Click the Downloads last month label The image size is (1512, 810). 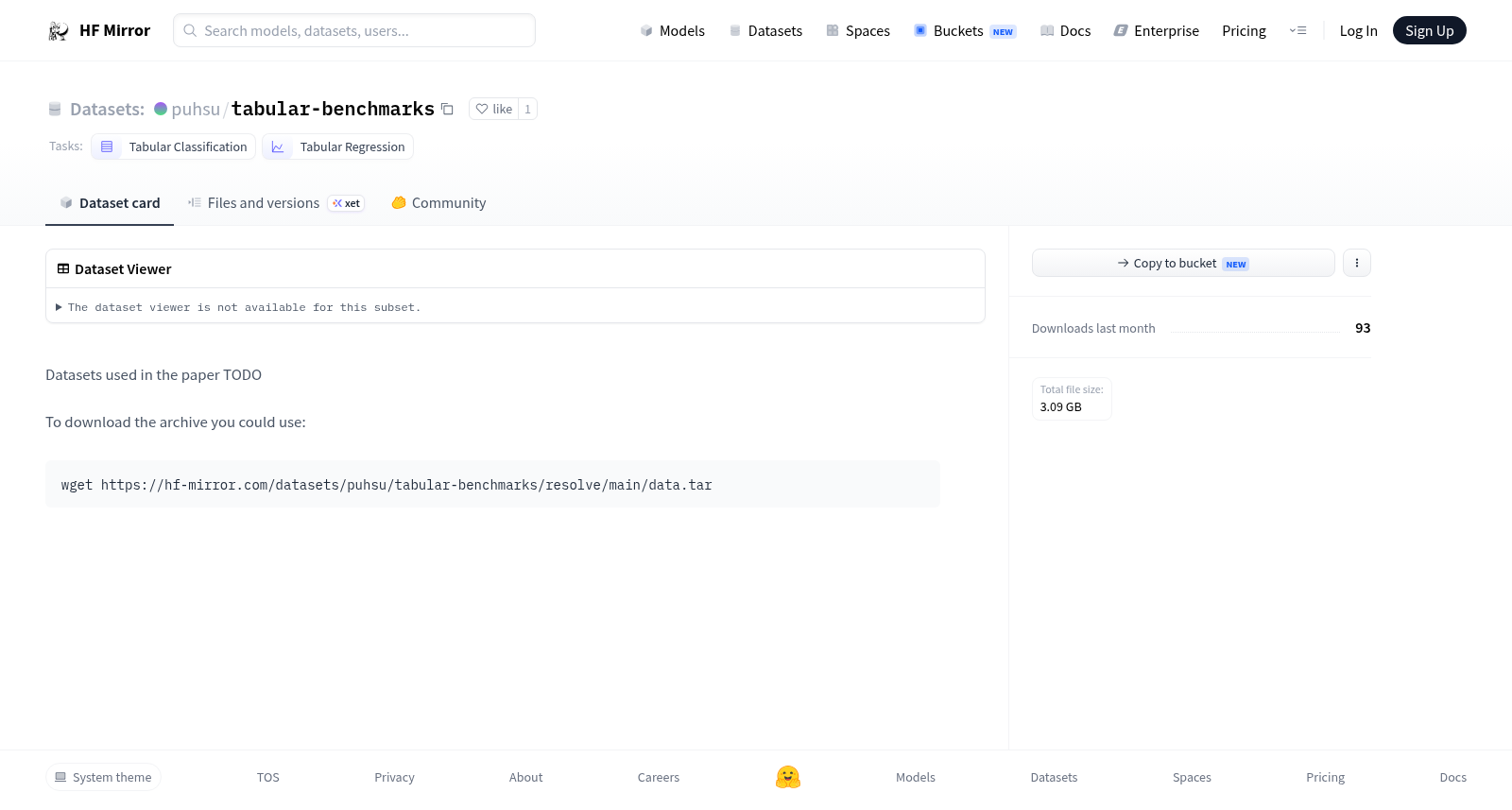click(x=1093, y=328)
